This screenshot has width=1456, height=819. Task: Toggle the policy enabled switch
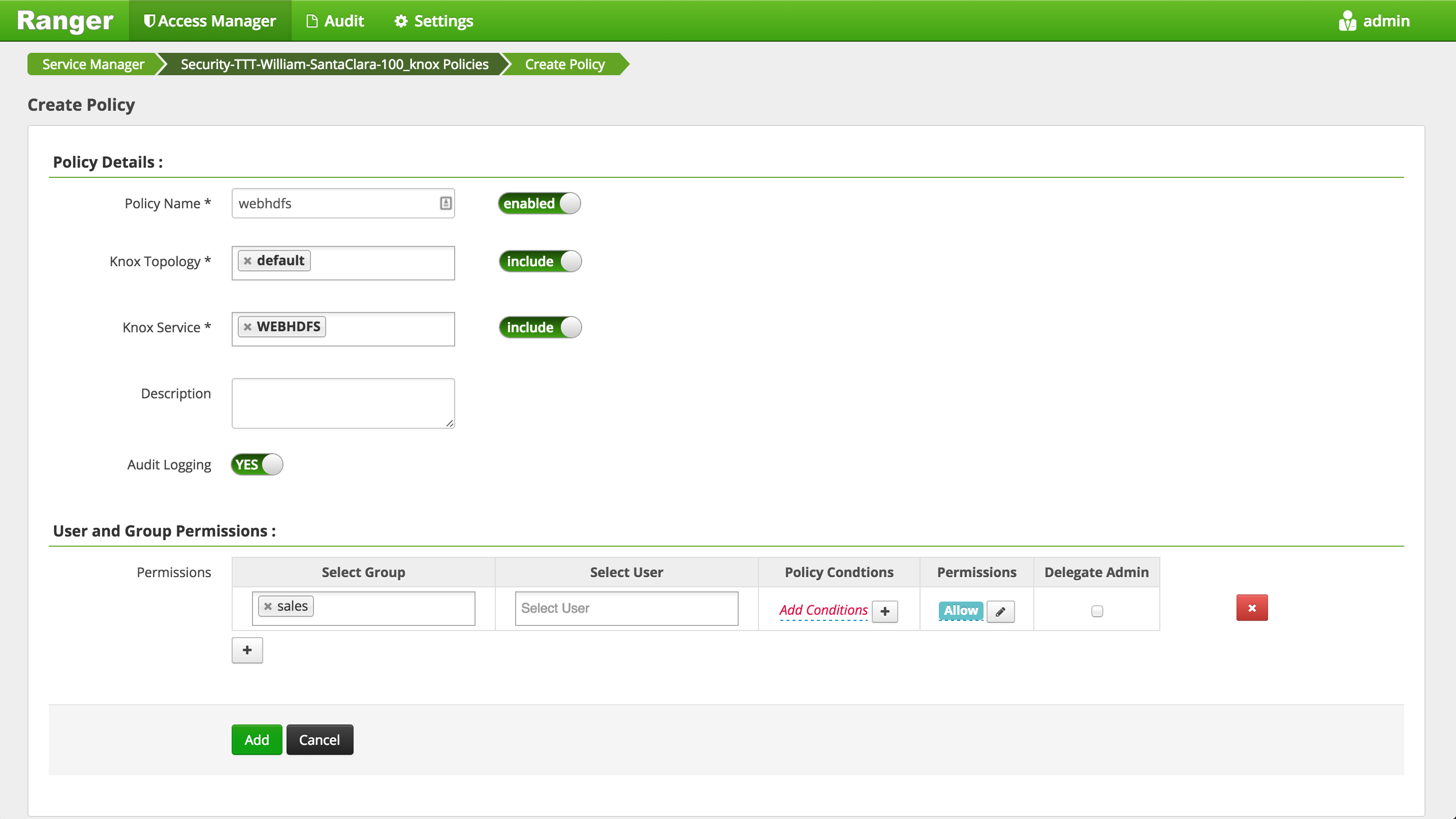coord(539,203)
